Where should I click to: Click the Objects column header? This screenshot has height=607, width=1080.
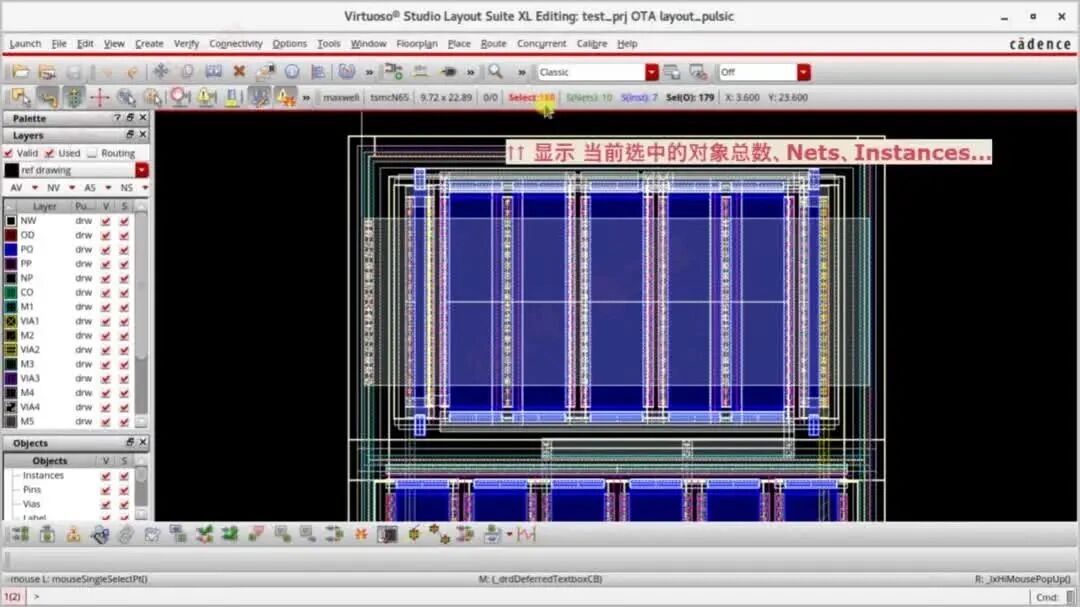(50, 460)
